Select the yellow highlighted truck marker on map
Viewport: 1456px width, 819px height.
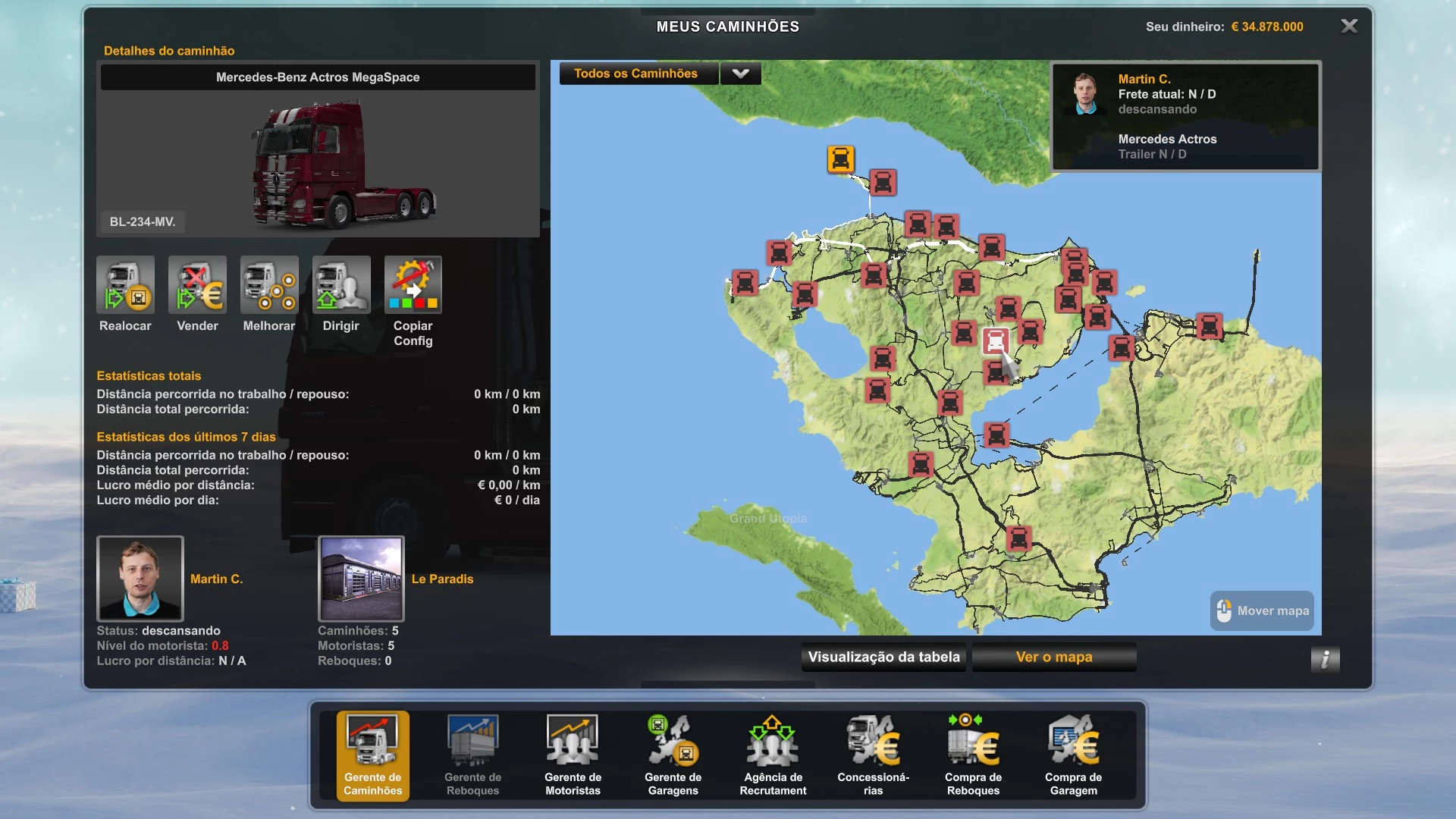pyautogui.click(x=840, y=159)
